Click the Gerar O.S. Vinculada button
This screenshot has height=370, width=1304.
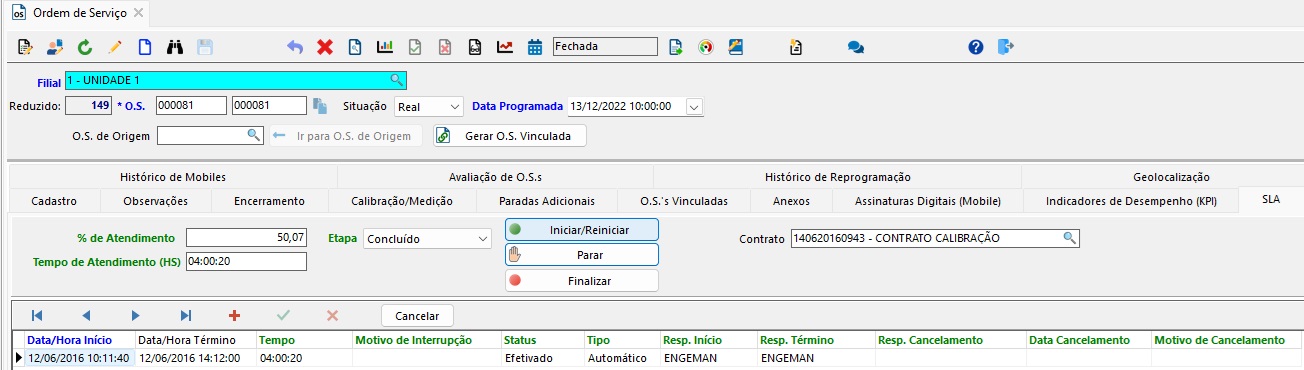pyautogui.click(x=509, y=135)
